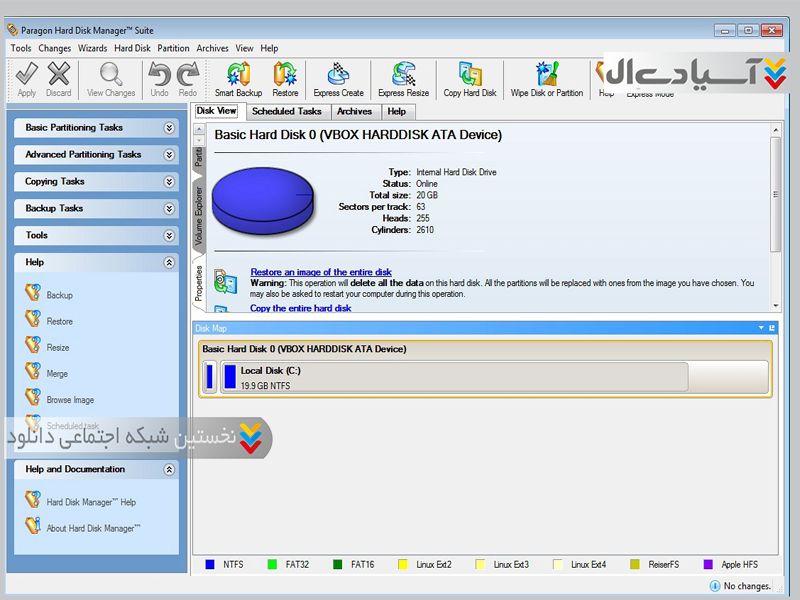Click the Apply checkmark toolbar icon
Viewport: 800px width, 600px height.
coord(27,77)
